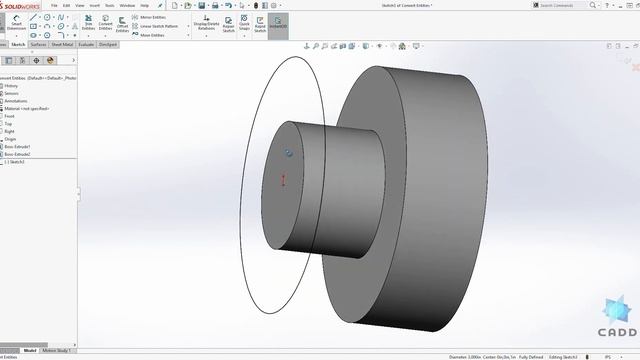Image resolution: width=640 pixels, height=360 pixels.
Task: Click the Save icon
Action: tap(202, 5)
